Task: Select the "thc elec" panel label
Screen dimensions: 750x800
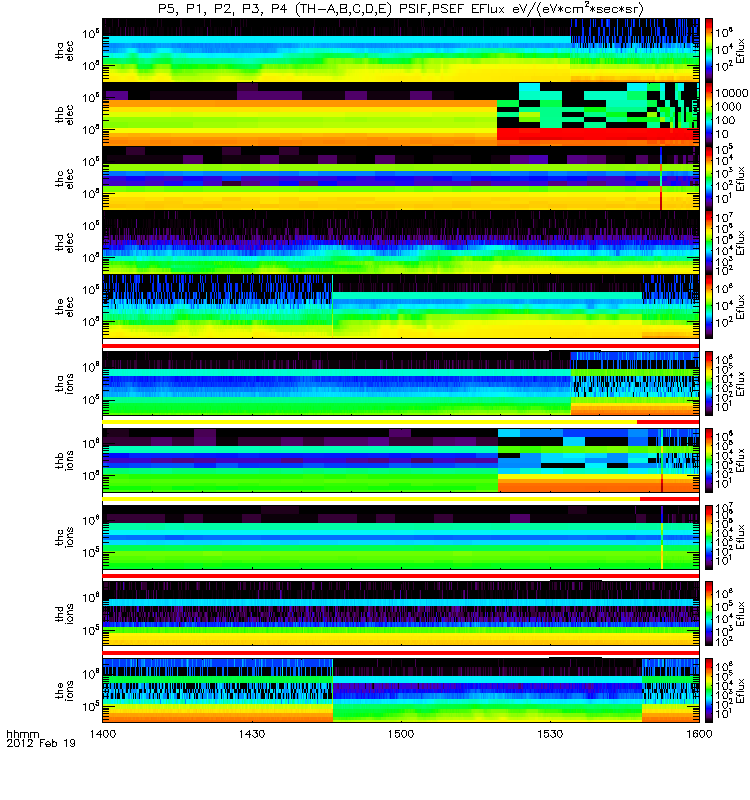Action: (65, 179)
